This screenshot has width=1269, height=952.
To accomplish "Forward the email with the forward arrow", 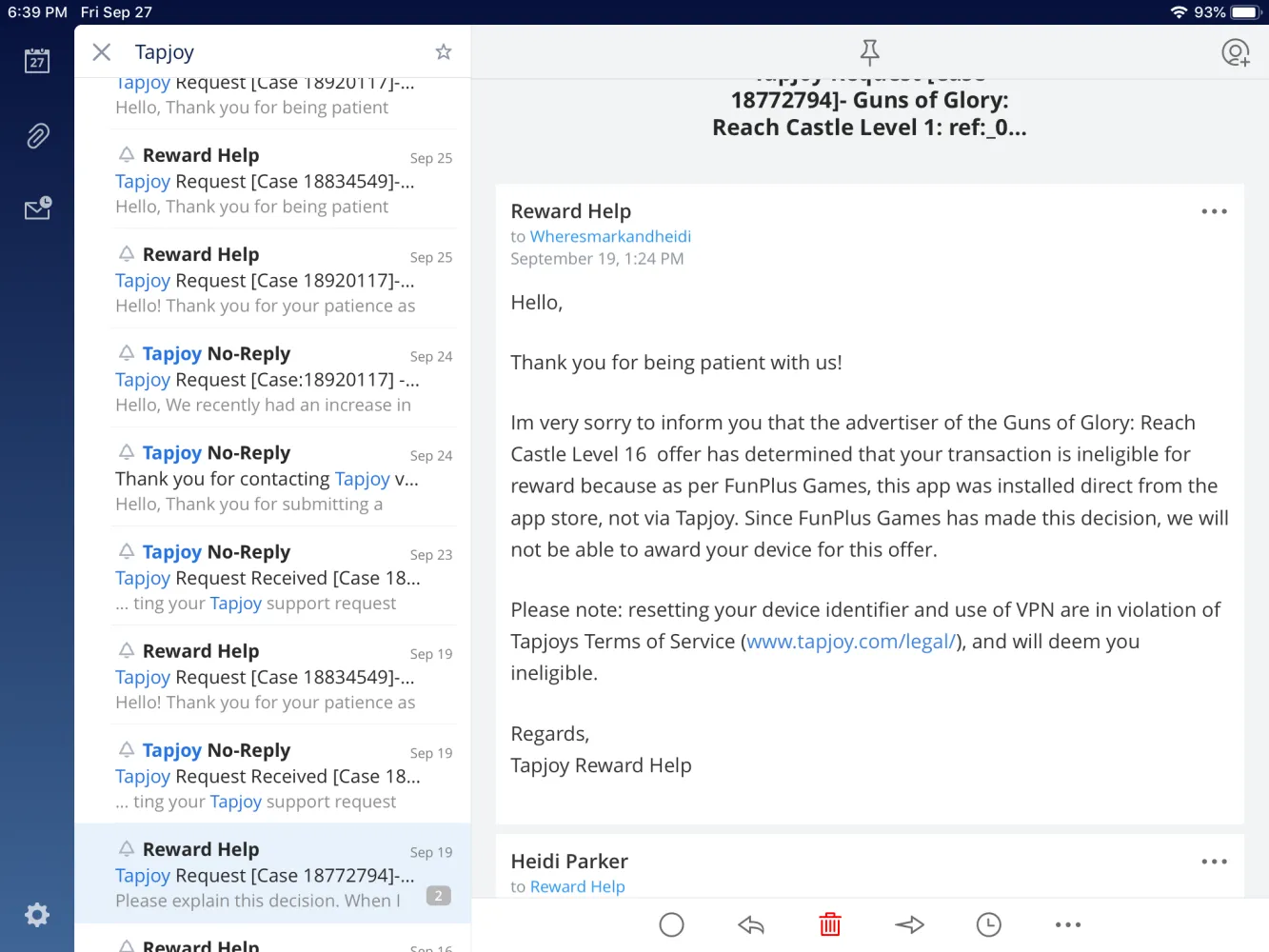I will [x=909, y=924].
